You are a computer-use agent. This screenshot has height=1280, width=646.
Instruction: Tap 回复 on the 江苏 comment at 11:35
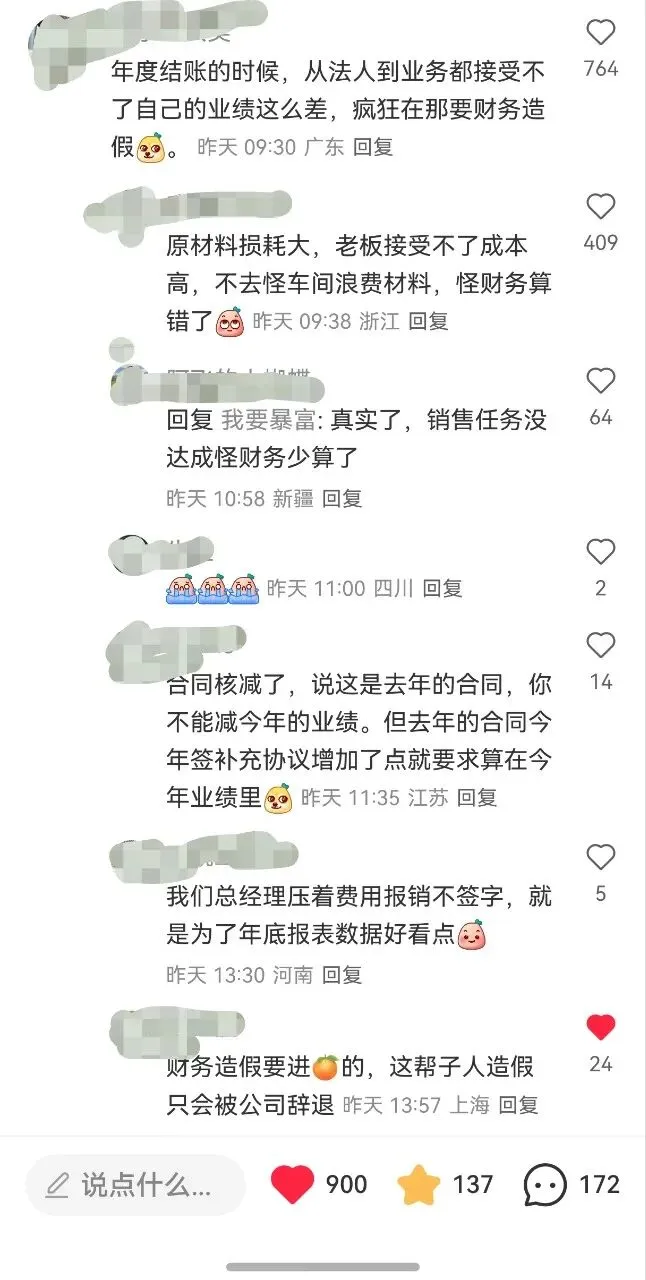[x=477, y=797]
